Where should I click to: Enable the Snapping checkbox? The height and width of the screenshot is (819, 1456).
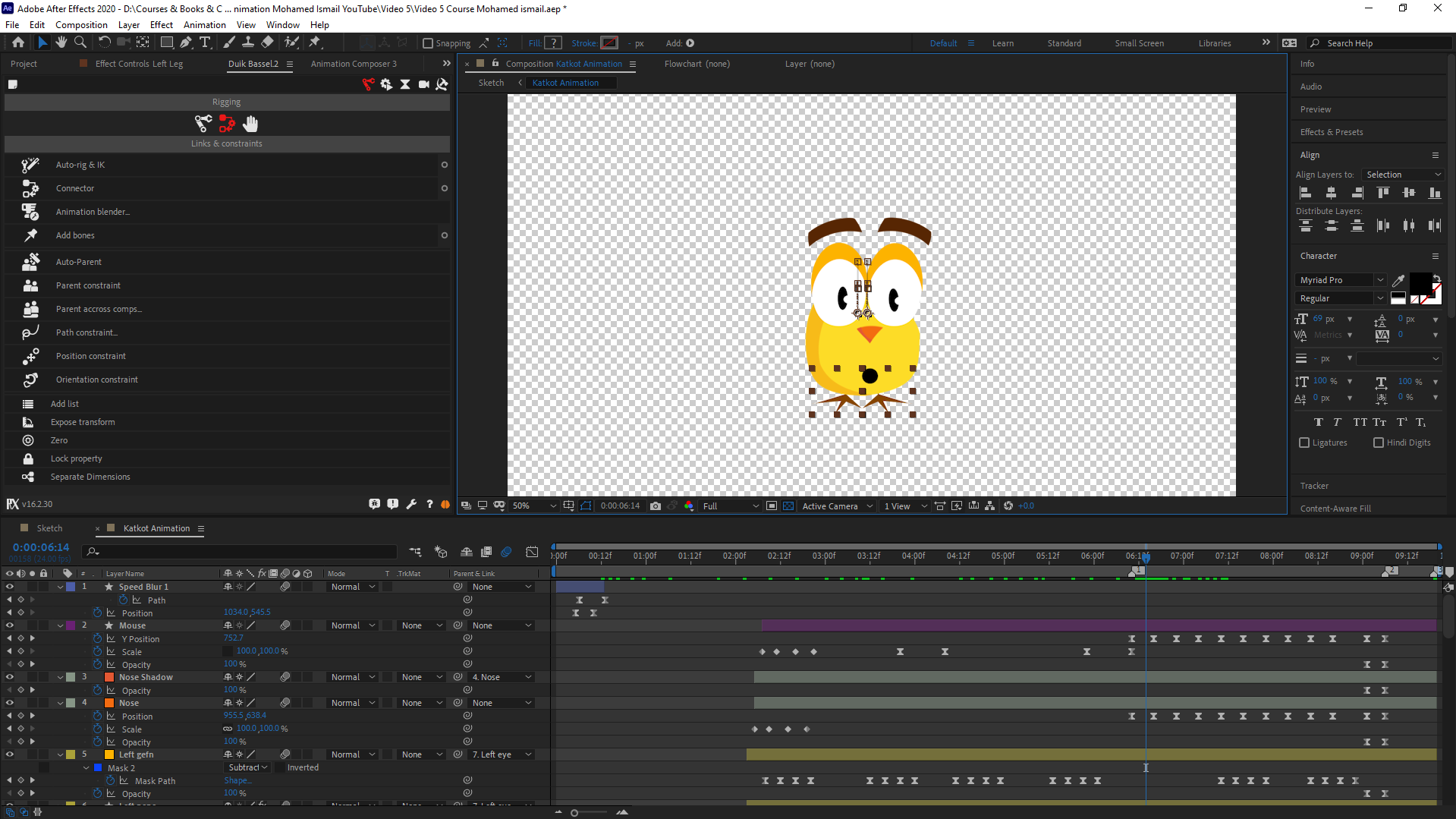[428, 43]
